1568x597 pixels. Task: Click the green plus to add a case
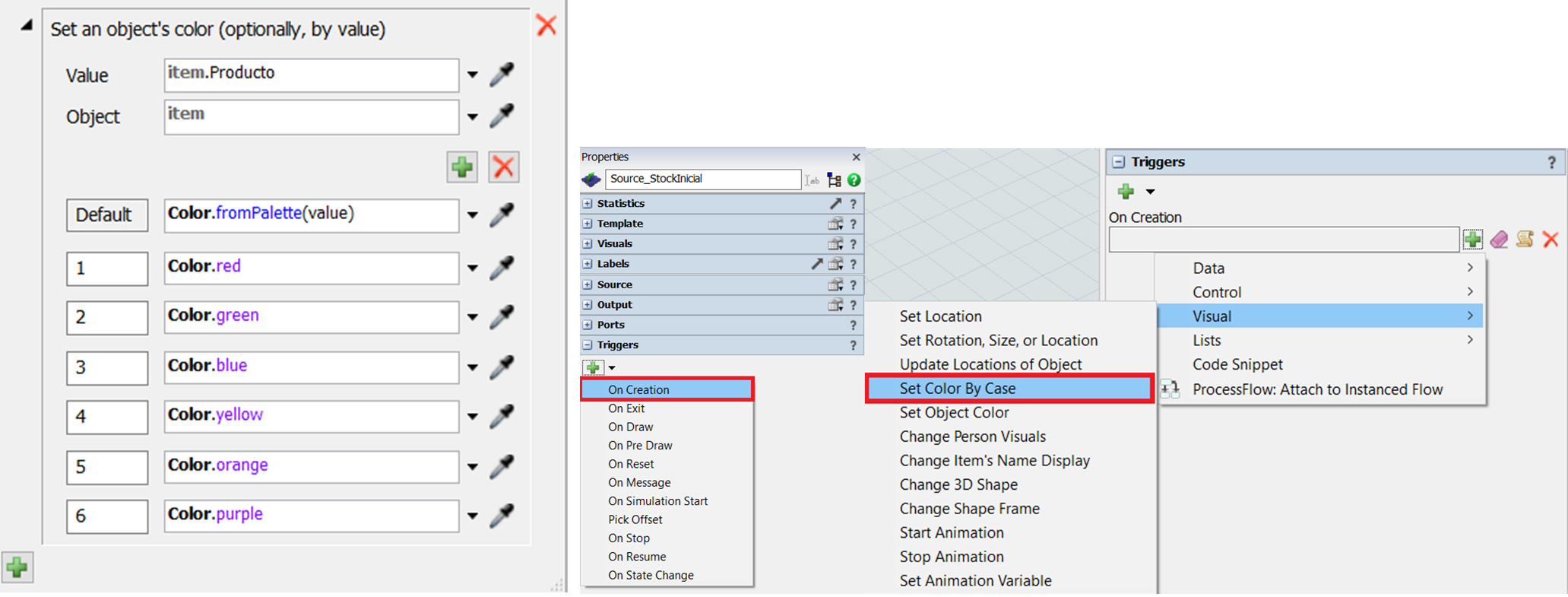click(461, 167)
